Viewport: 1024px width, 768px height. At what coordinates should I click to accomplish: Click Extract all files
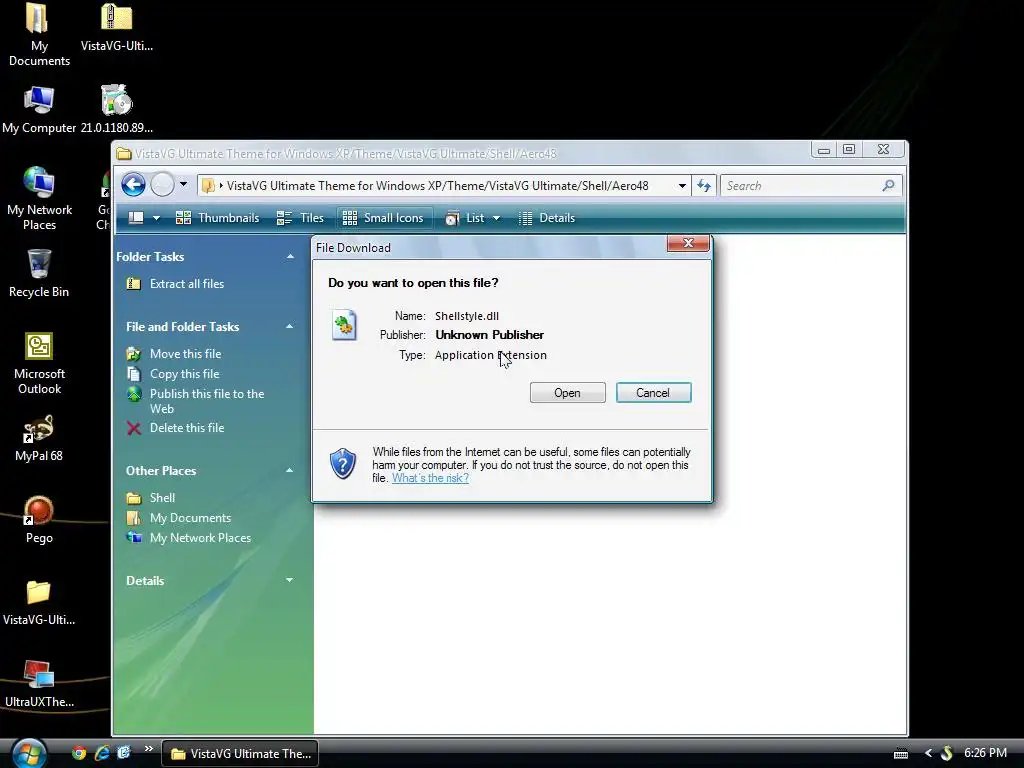[187, 284]
